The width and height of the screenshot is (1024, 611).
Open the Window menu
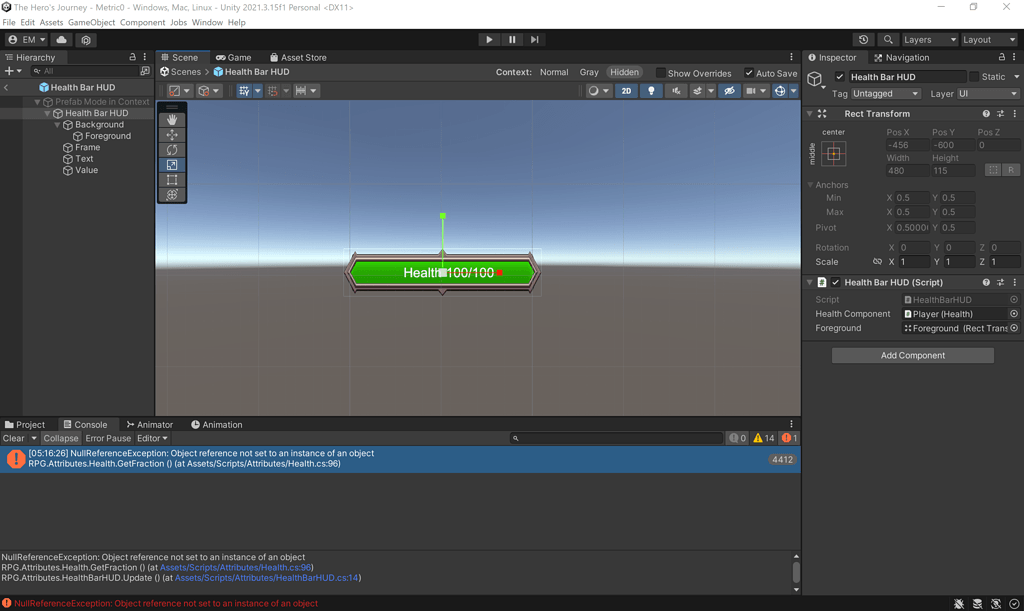click(x=207, y=21)
